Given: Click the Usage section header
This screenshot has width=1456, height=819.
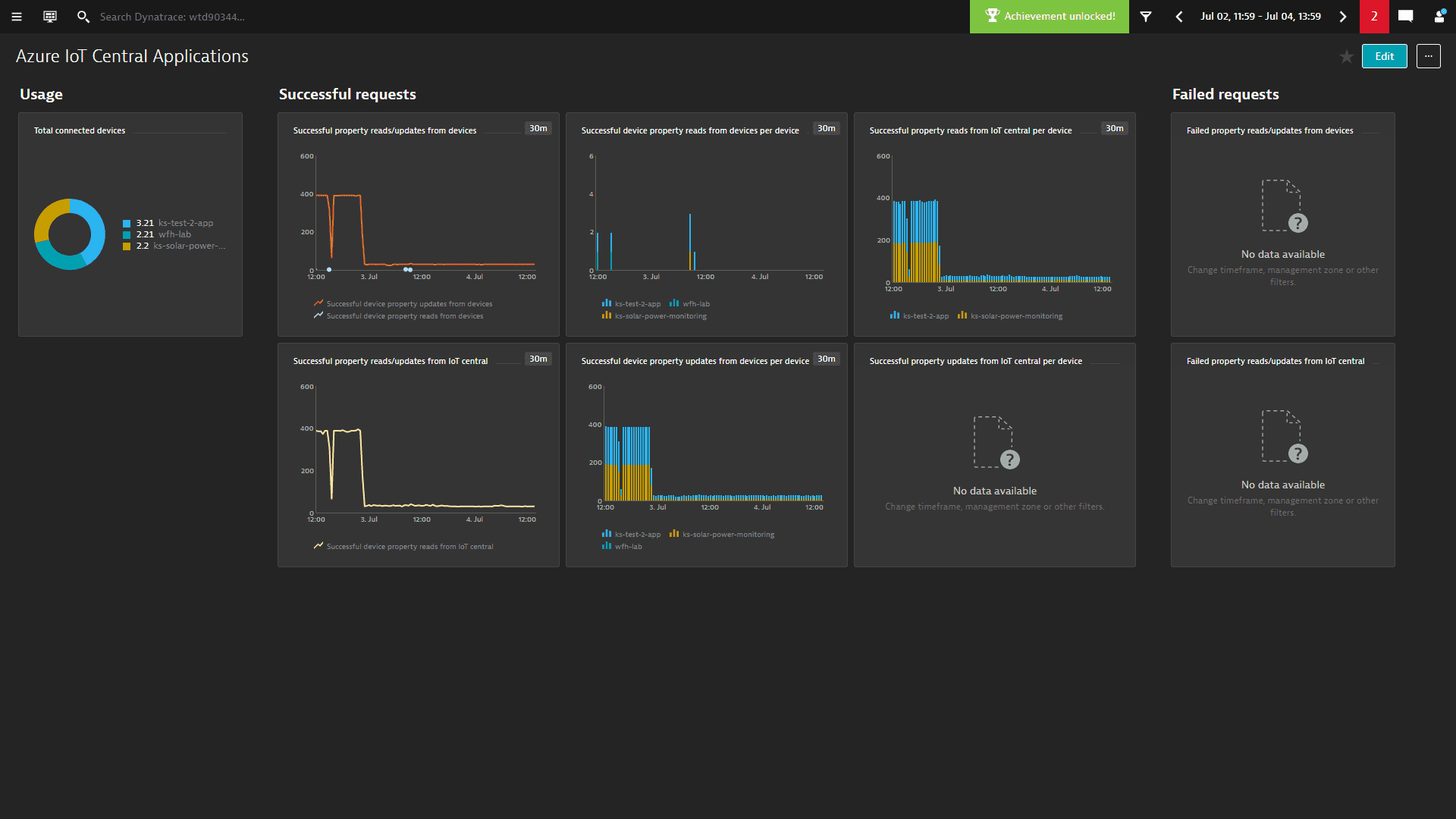Looking at the screenshot, I should (41, 95).
